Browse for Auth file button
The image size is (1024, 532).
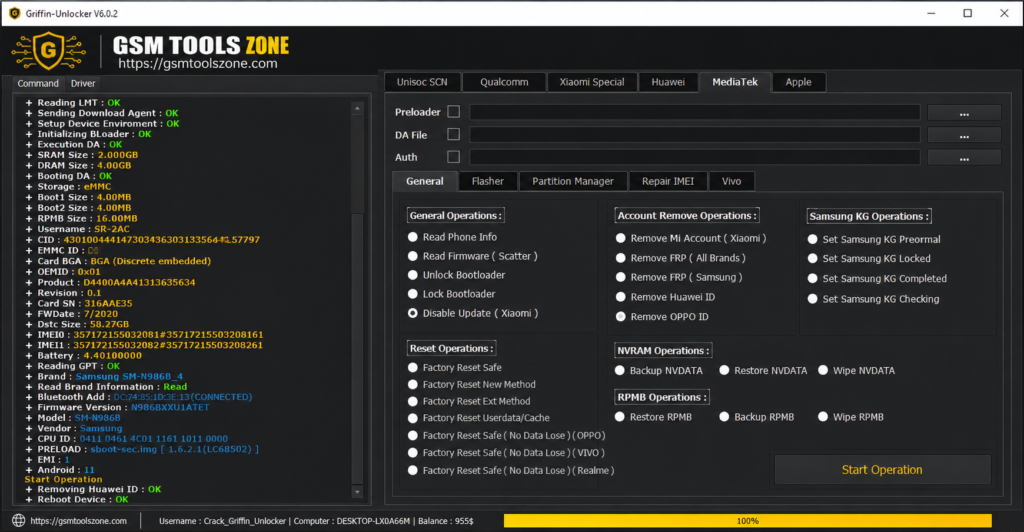tap(964, 157)
